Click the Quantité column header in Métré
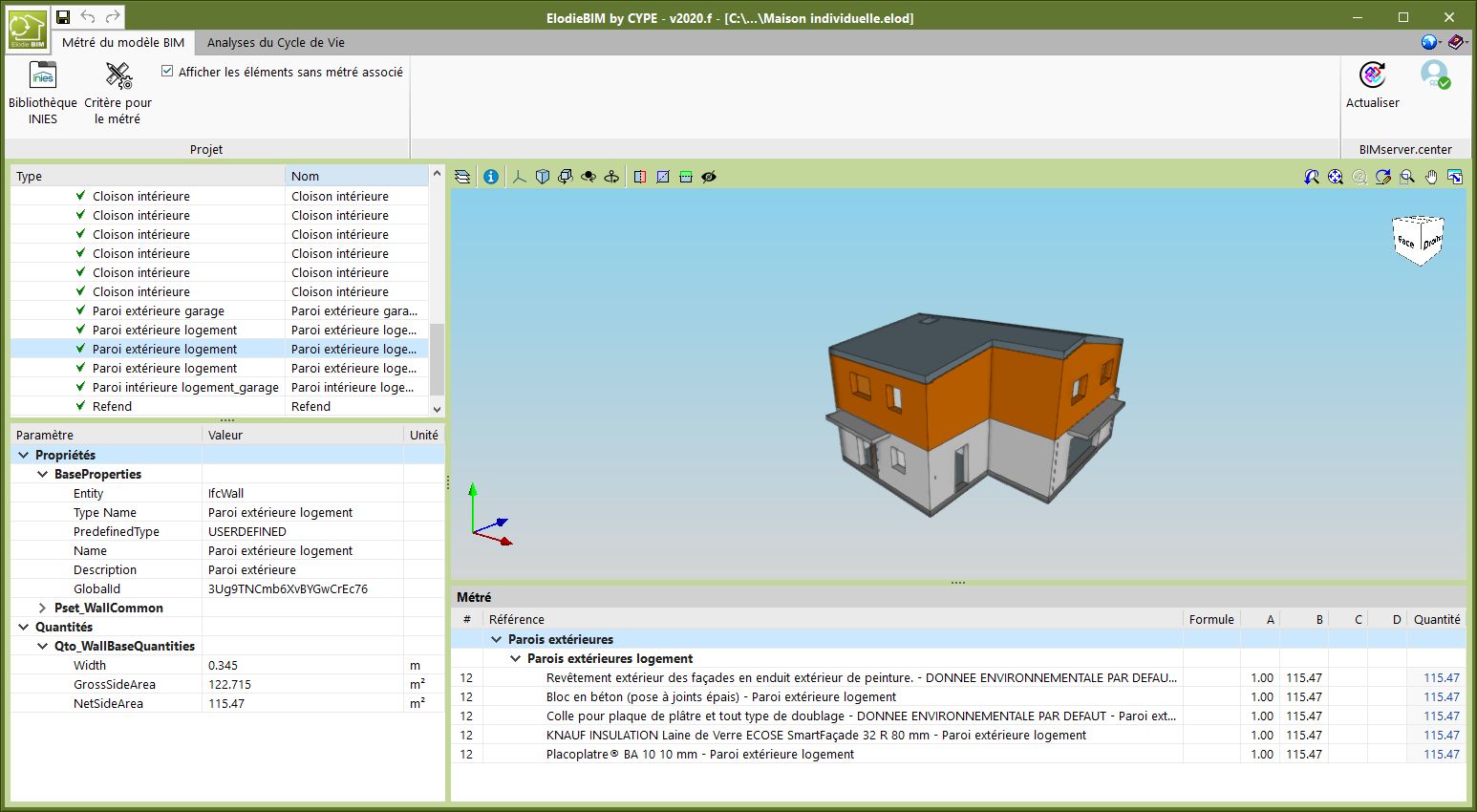 [1436, 619]
